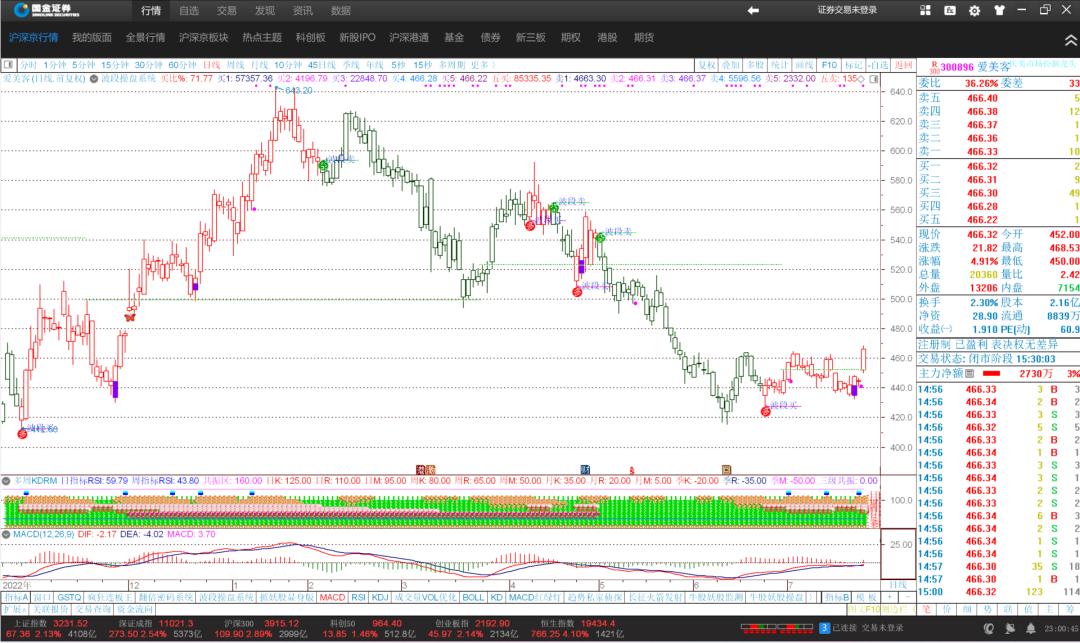This screenshot has width=1080, height=643.
Task: Click the F10 company info button
Action: [x=827, y=64]
